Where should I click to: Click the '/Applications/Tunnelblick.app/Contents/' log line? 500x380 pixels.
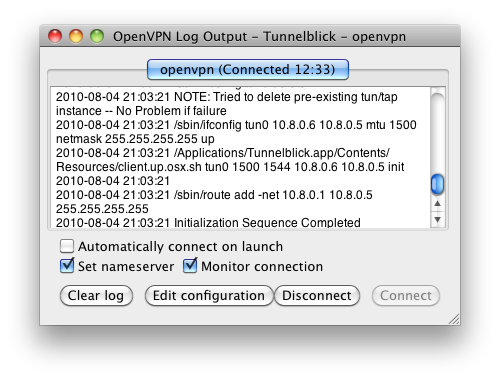pyautogui.click(x=222, y=153)
